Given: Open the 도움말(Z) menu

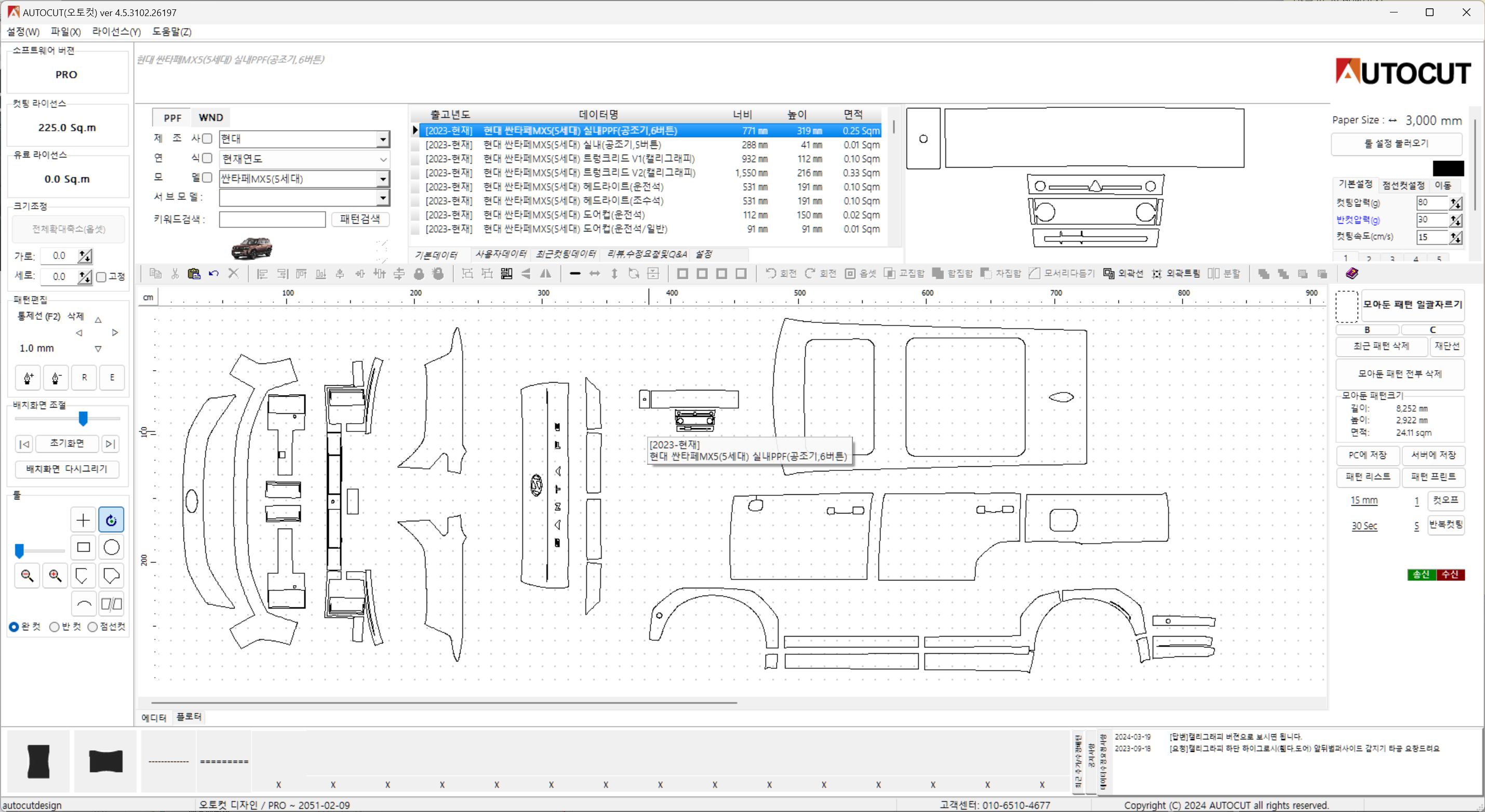Looking at the screenshot, I should point(172,32).
